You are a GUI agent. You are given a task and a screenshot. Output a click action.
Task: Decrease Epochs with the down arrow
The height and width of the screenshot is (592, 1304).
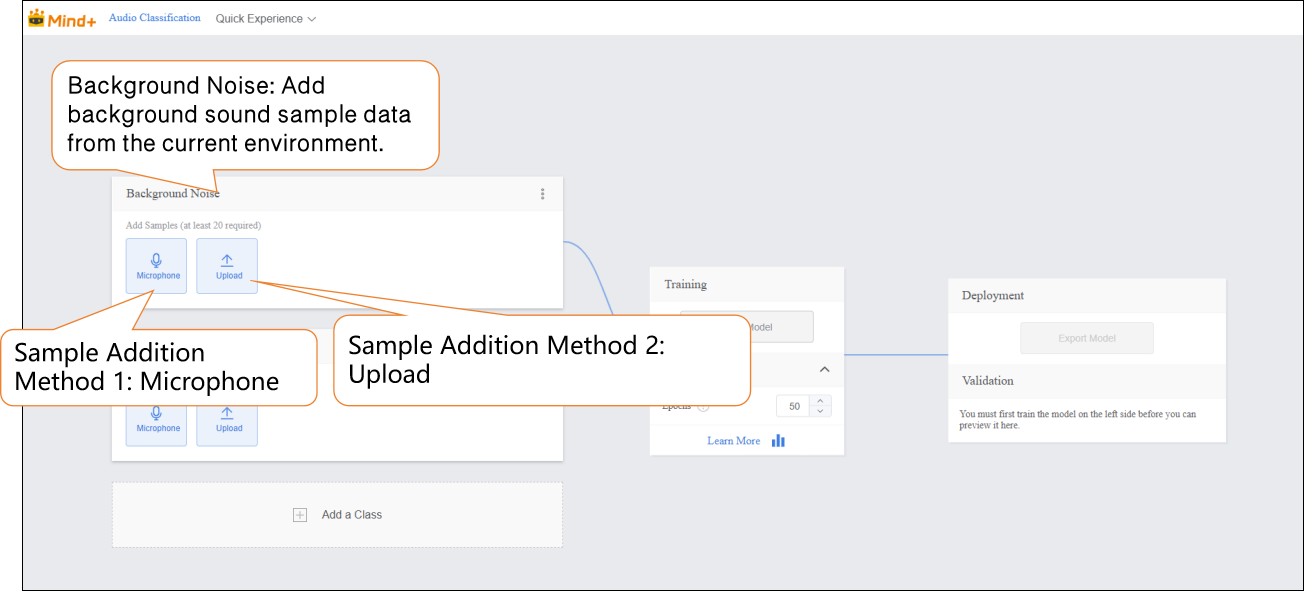[821, 411]
